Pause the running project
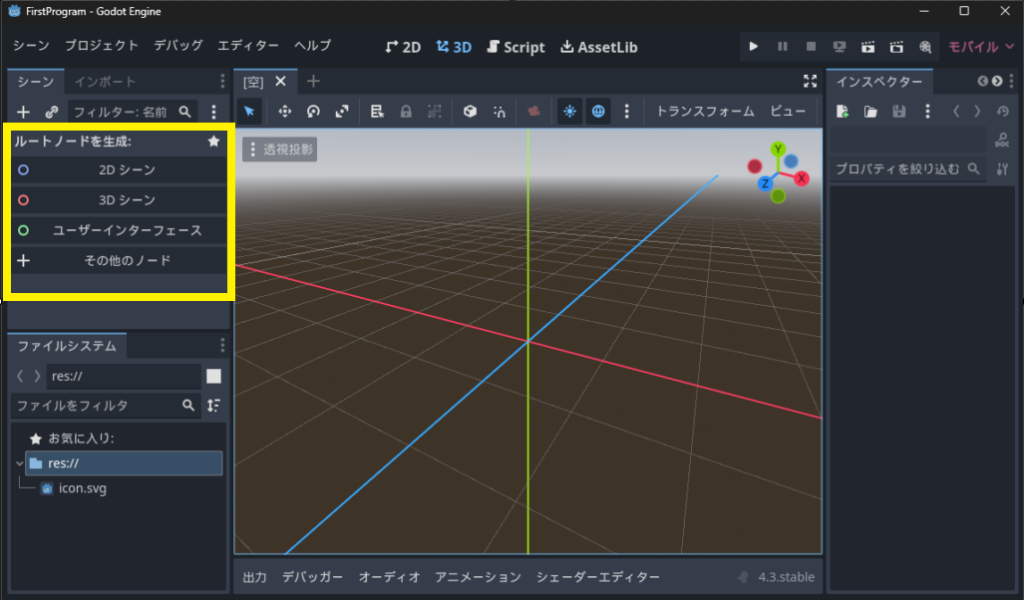1024x600 pixels. [x=782, y=46]
